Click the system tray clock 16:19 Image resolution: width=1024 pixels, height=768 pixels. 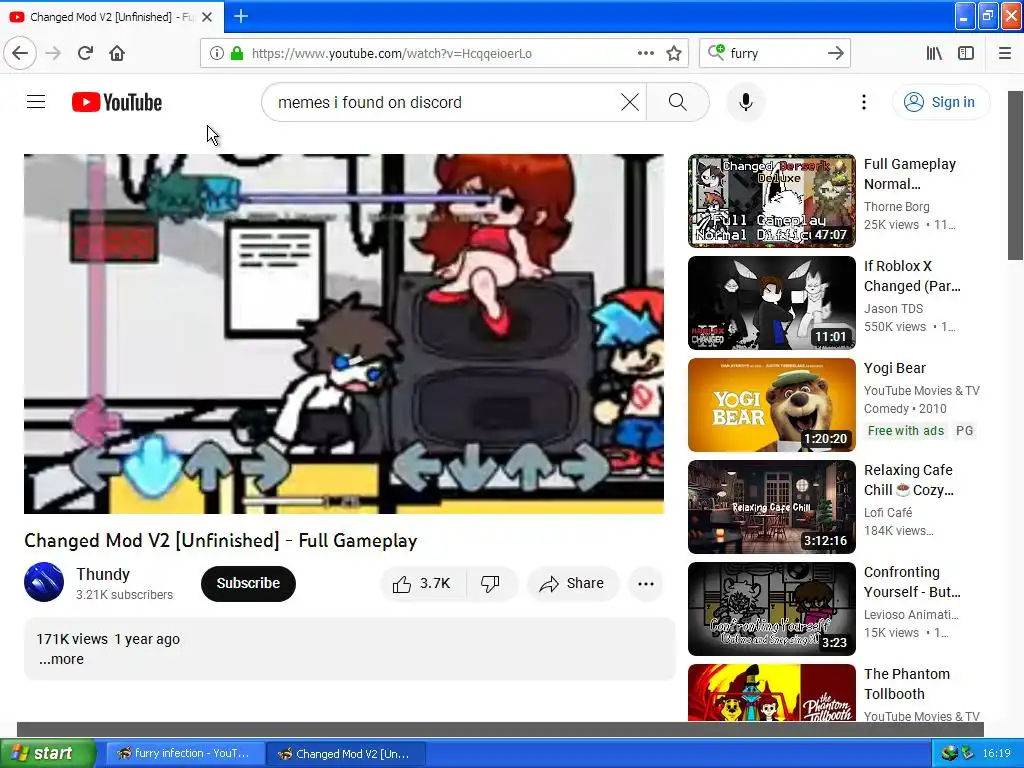[996, 753]
